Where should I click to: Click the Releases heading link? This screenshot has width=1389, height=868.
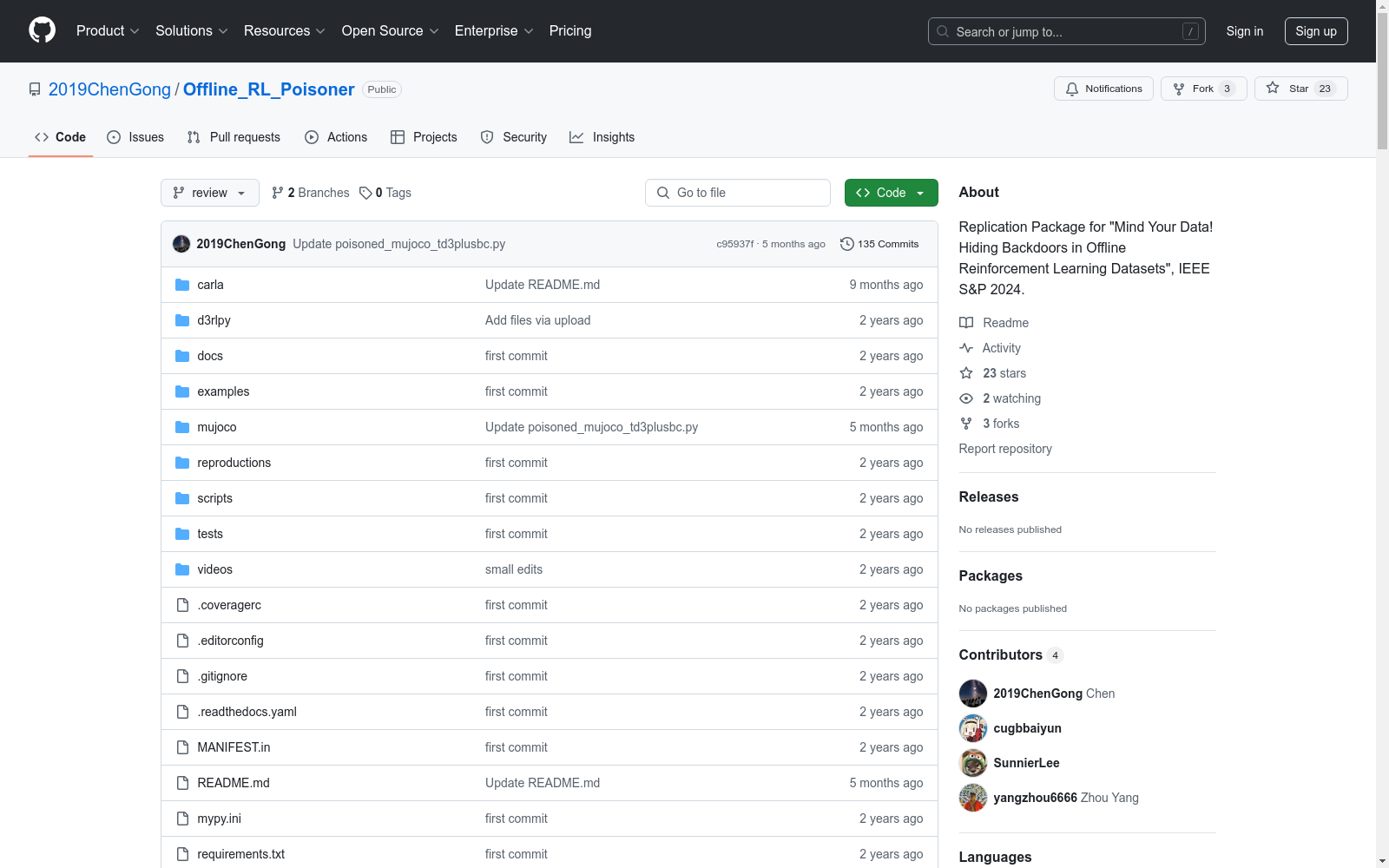tap(989, 497)
